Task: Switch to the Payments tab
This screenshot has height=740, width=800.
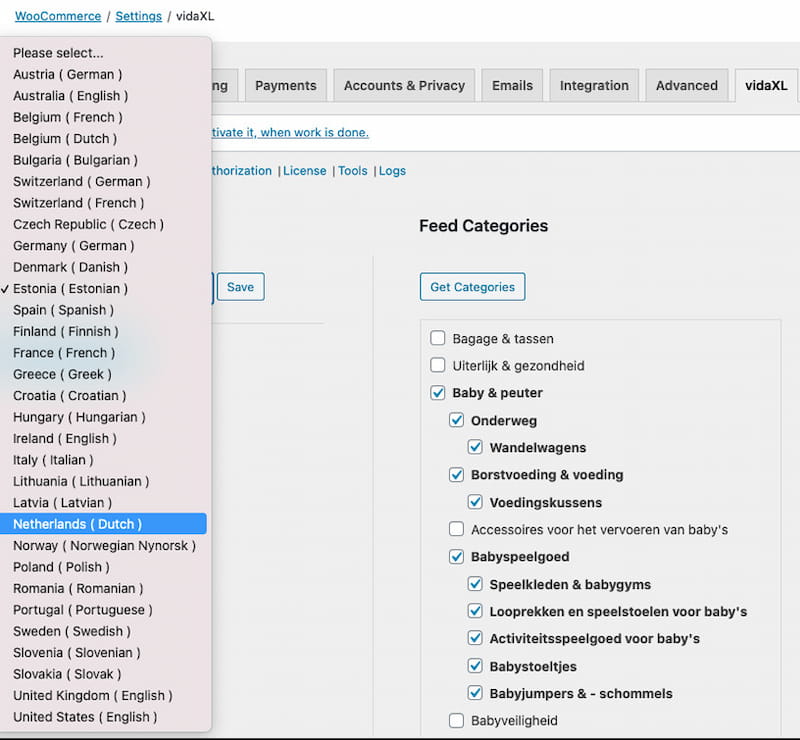Action: click(x=286, y=85)
